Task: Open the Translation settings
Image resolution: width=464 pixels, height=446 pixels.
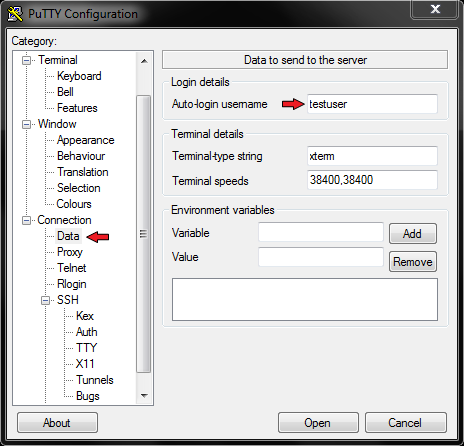Action: pos(83,172)
